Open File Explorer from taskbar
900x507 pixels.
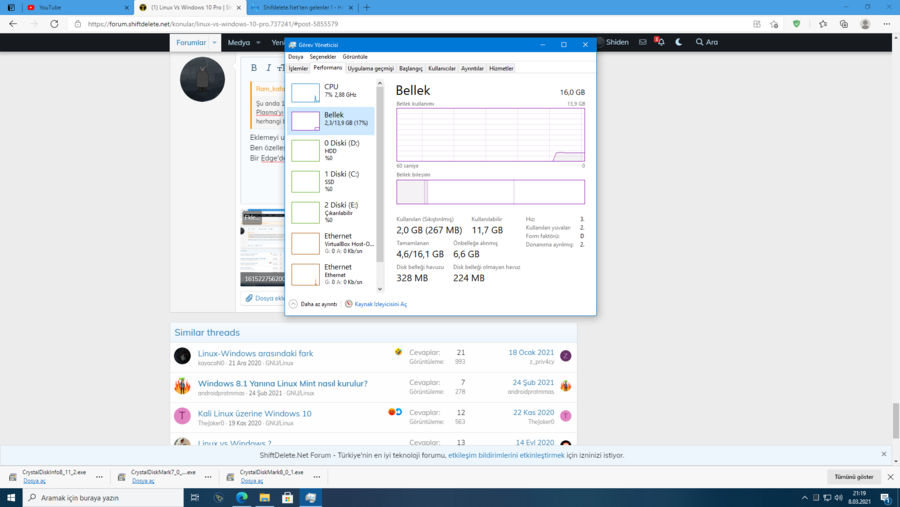265,497
